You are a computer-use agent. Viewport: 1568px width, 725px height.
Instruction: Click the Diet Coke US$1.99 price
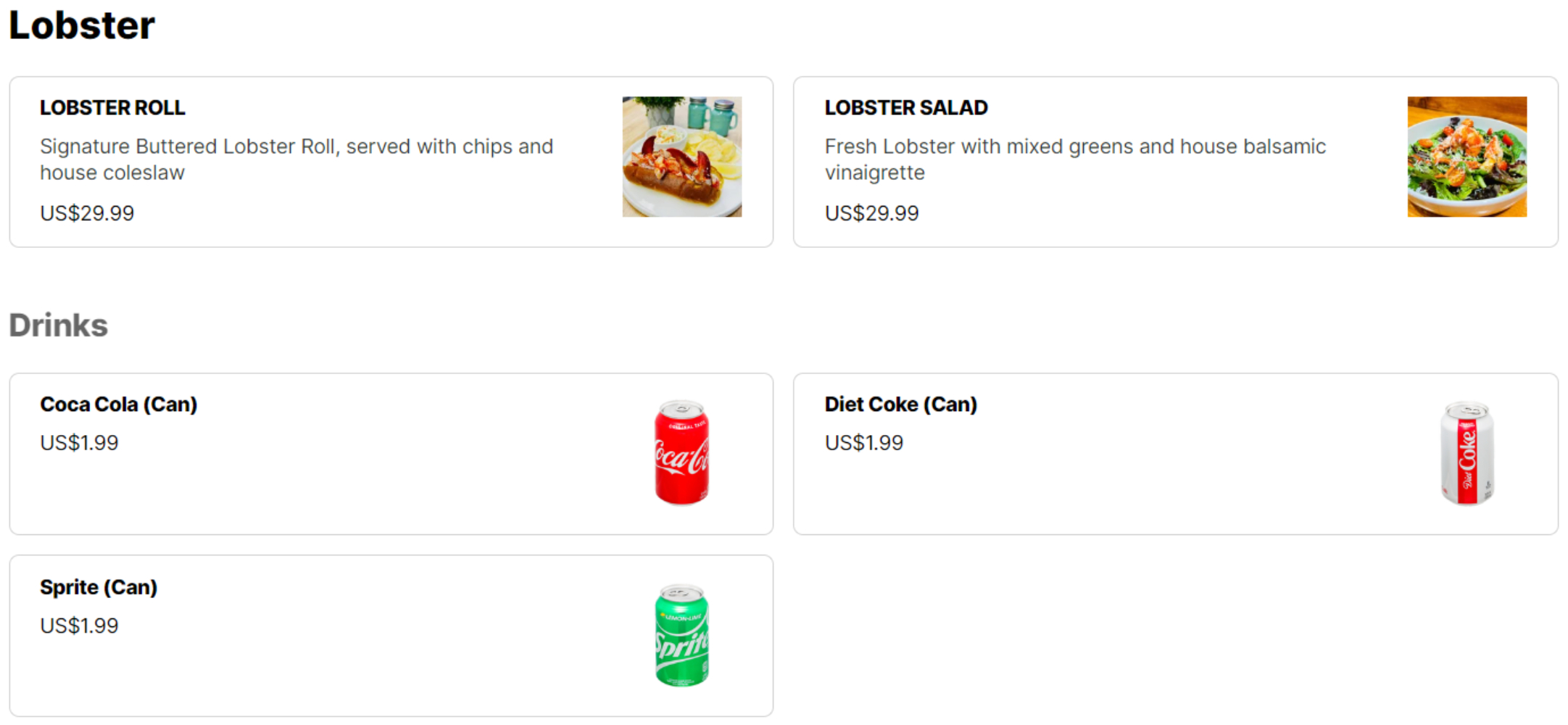click(x=863, y=442)
